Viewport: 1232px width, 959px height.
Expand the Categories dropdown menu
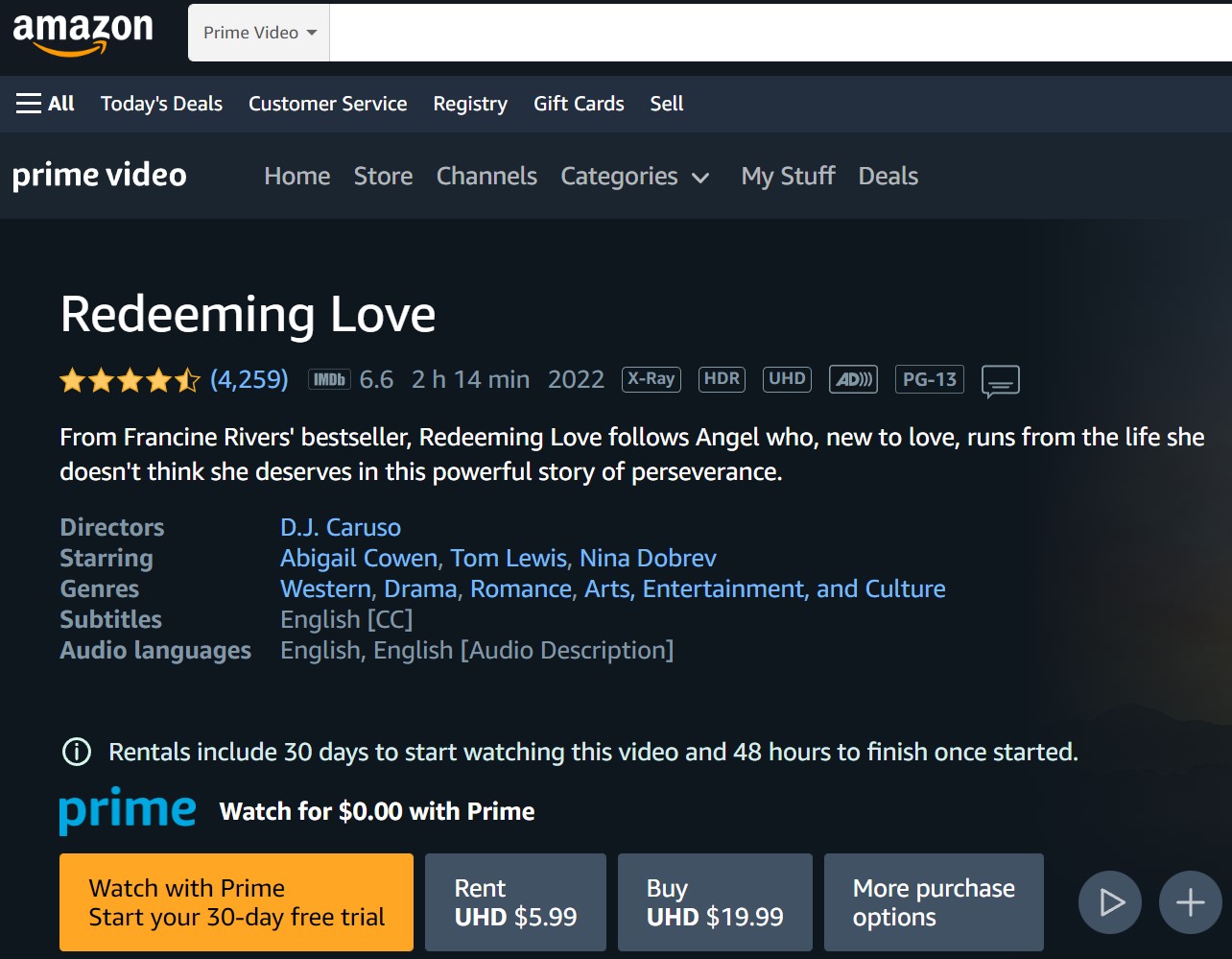click(634, 177)
